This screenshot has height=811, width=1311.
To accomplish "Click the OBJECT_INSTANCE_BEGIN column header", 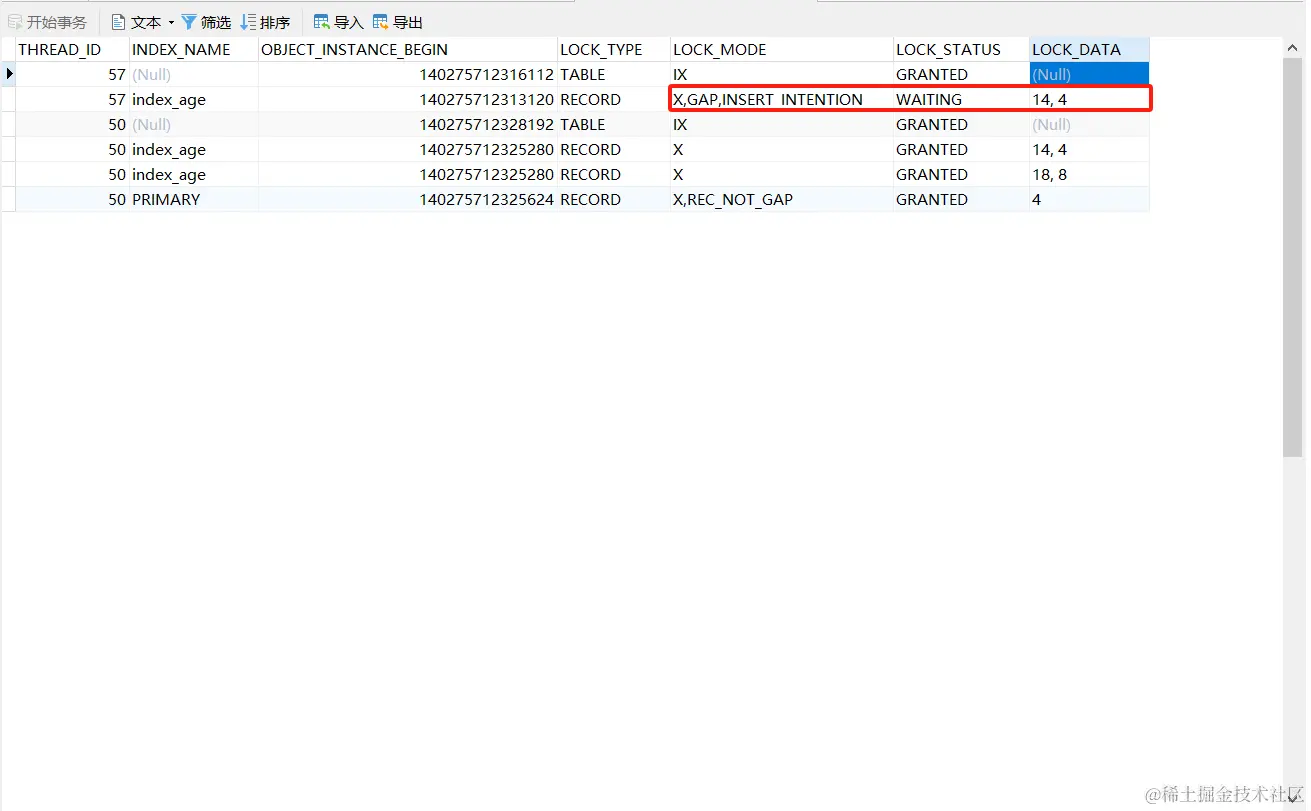I will coord(408,49).
